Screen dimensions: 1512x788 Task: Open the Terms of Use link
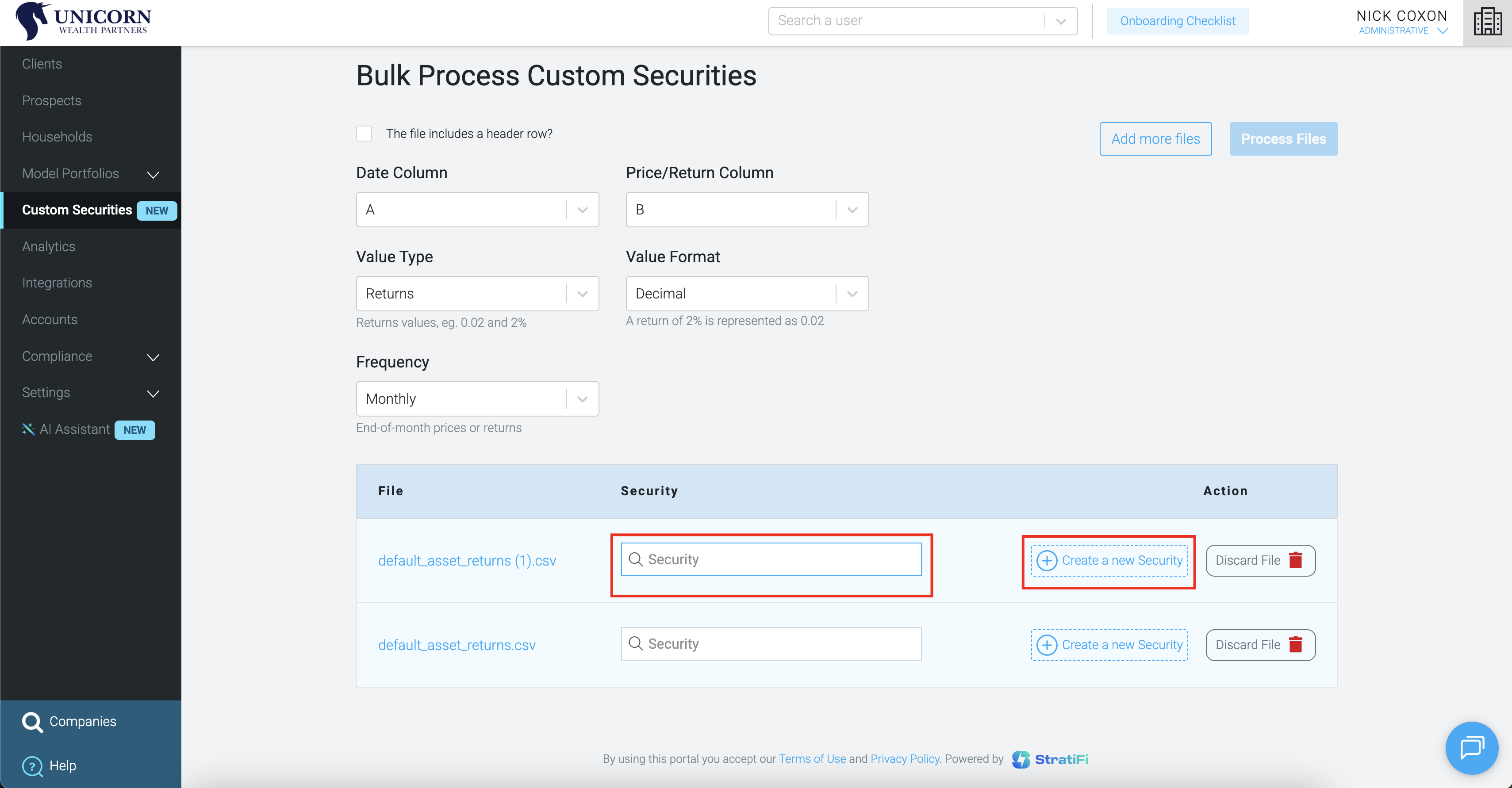coord(812,759)
